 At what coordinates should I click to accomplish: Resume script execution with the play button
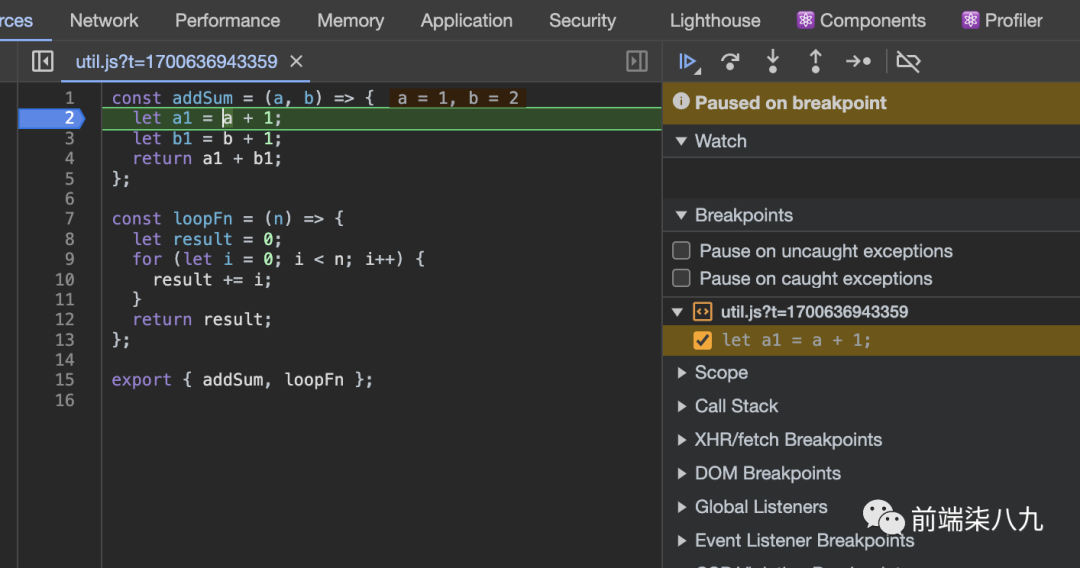[687, 62]
